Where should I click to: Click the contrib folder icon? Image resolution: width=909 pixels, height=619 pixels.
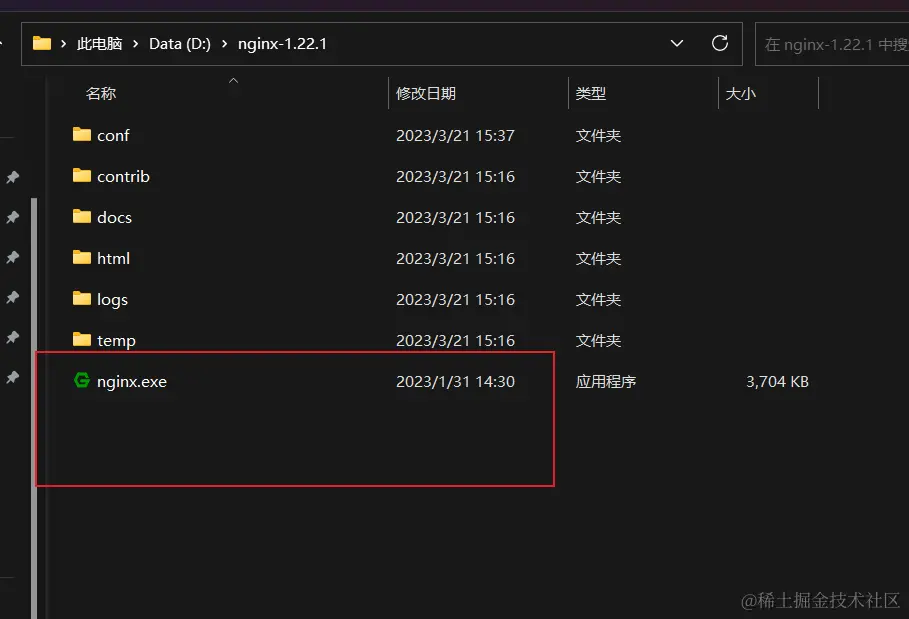tap(82, 176)
